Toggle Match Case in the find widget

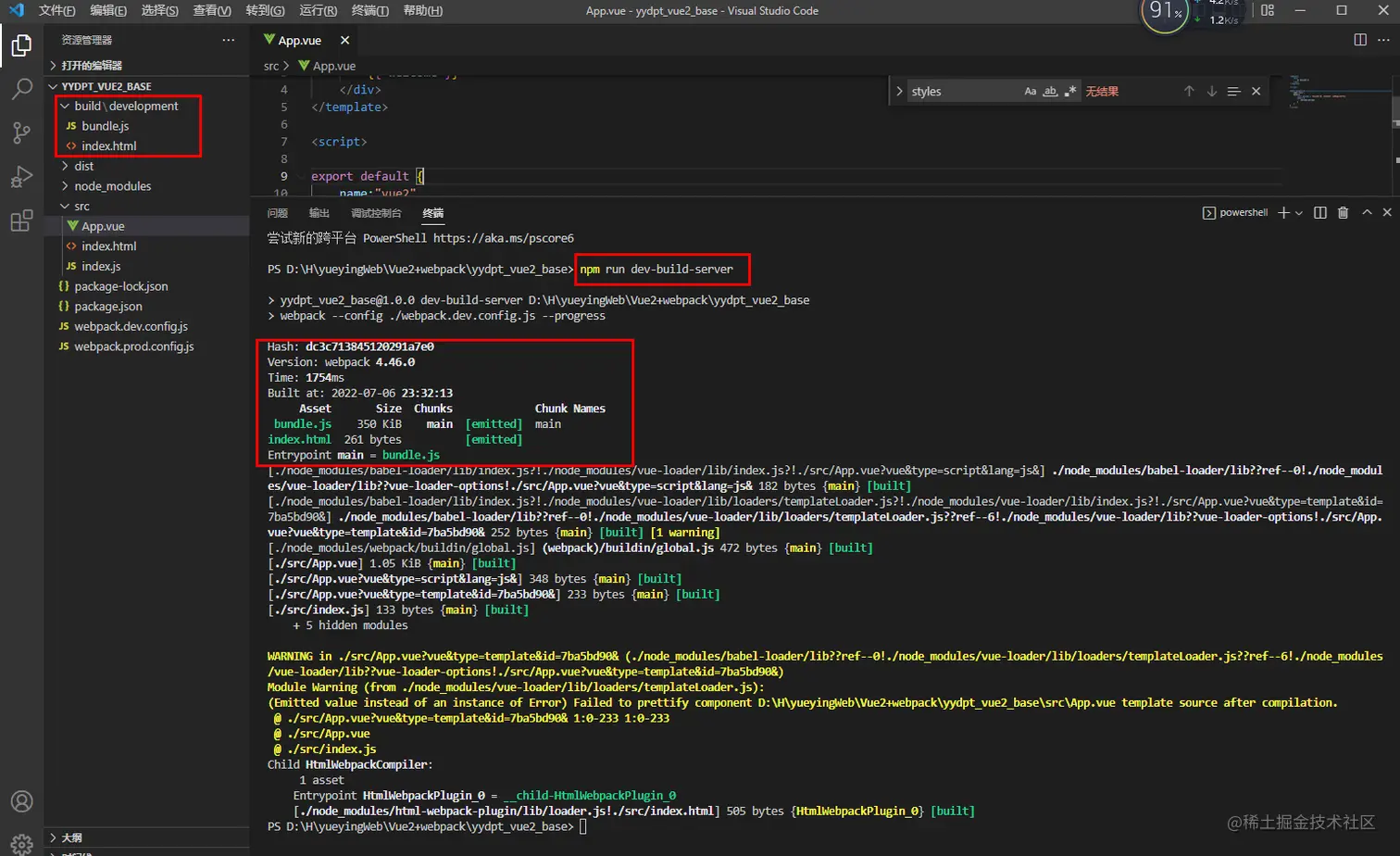pyautogui.click(x=1030, y=91)
